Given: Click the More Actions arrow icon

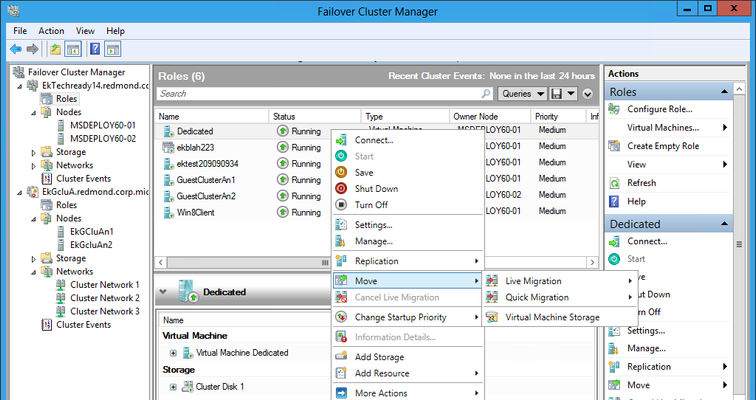Looking at the screenshot, I should pyautogui.click(x=341, y=393).
